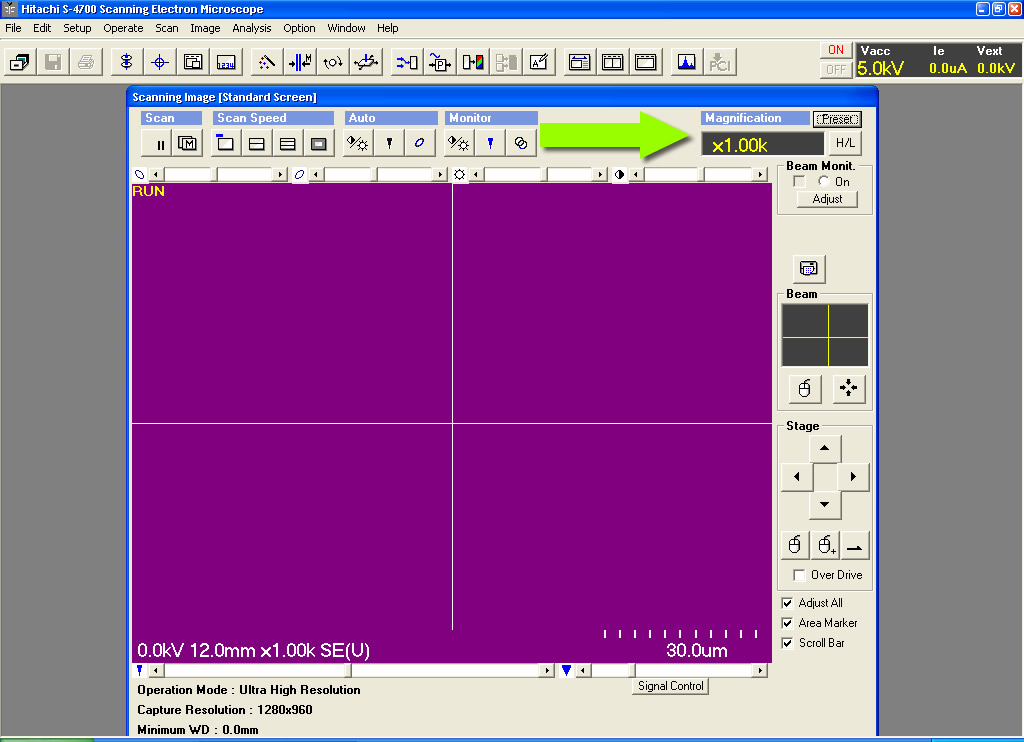Click the H/L magnification button
1024x742 pixels.
tap(845, 143)
